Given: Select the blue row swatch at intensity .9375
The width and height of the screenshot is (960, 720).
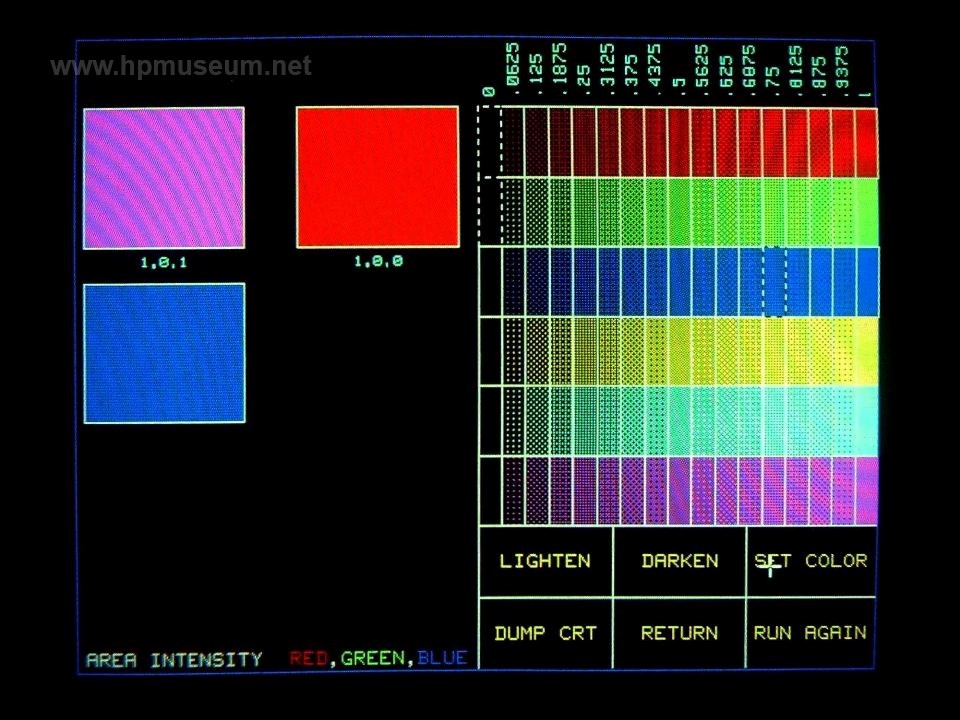Looking at the screenshot, I should coord(844,282).
